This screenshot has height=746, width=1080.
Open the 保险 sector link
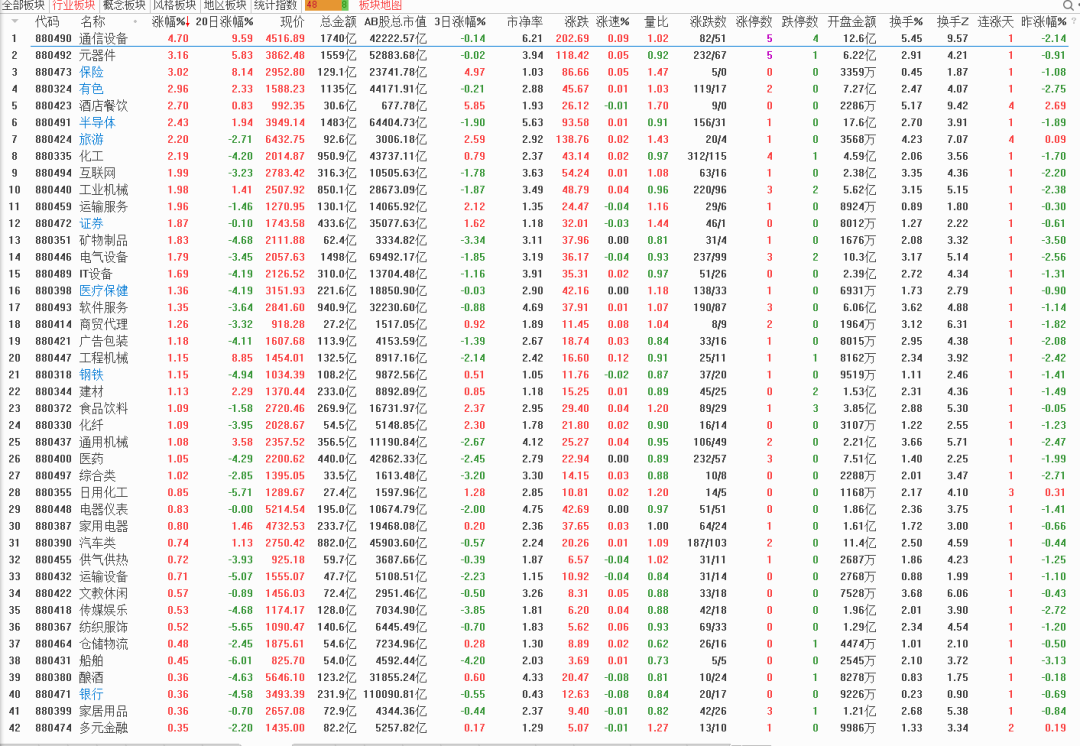[92, 72]
